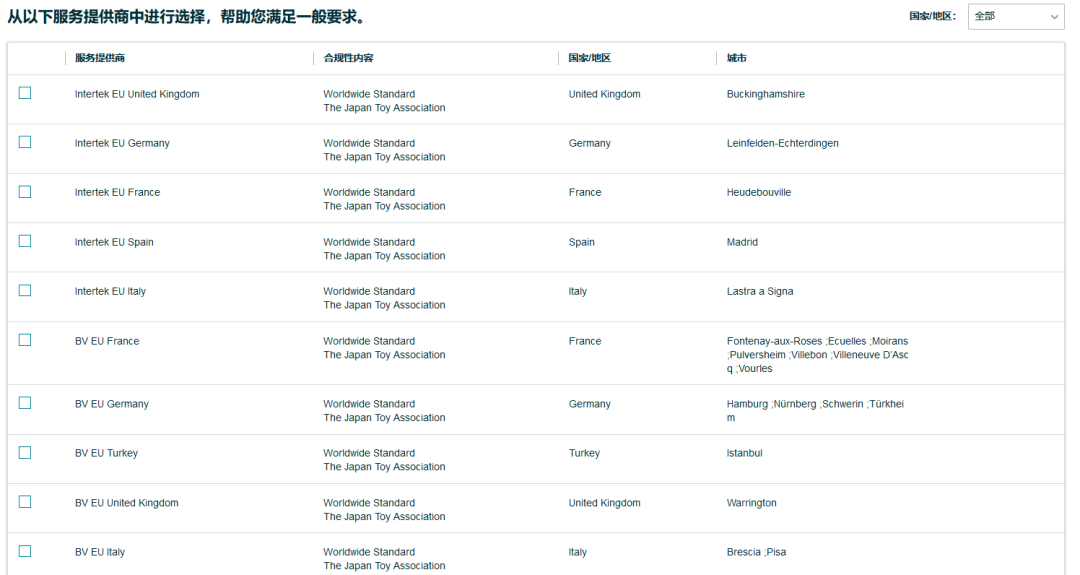
Task: Click the Istanbul city cell
Action: click(744, 453)
